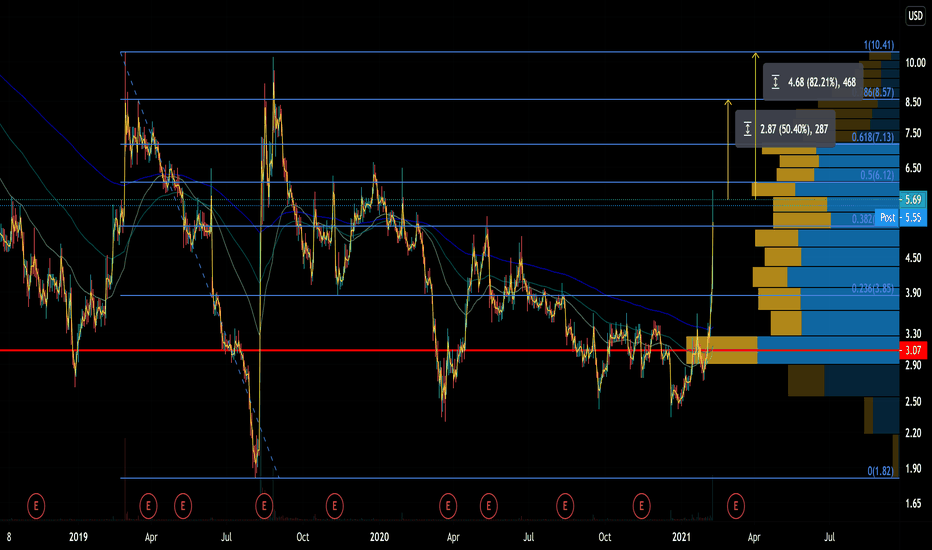The width and height of the screenshot is (932, 550).
Task: Click the 3.30 price axis value
Action: pyautogui.click(x=914, y=334)
